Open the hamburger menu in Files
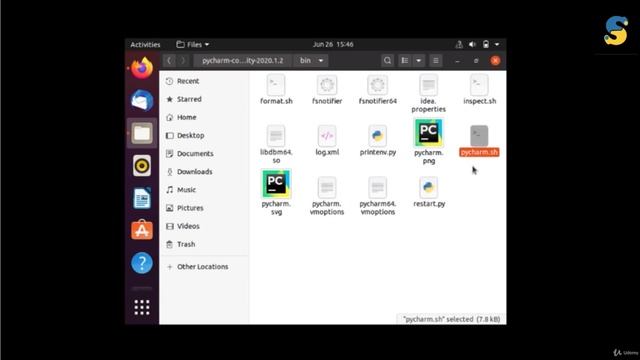 click(436, 60)
